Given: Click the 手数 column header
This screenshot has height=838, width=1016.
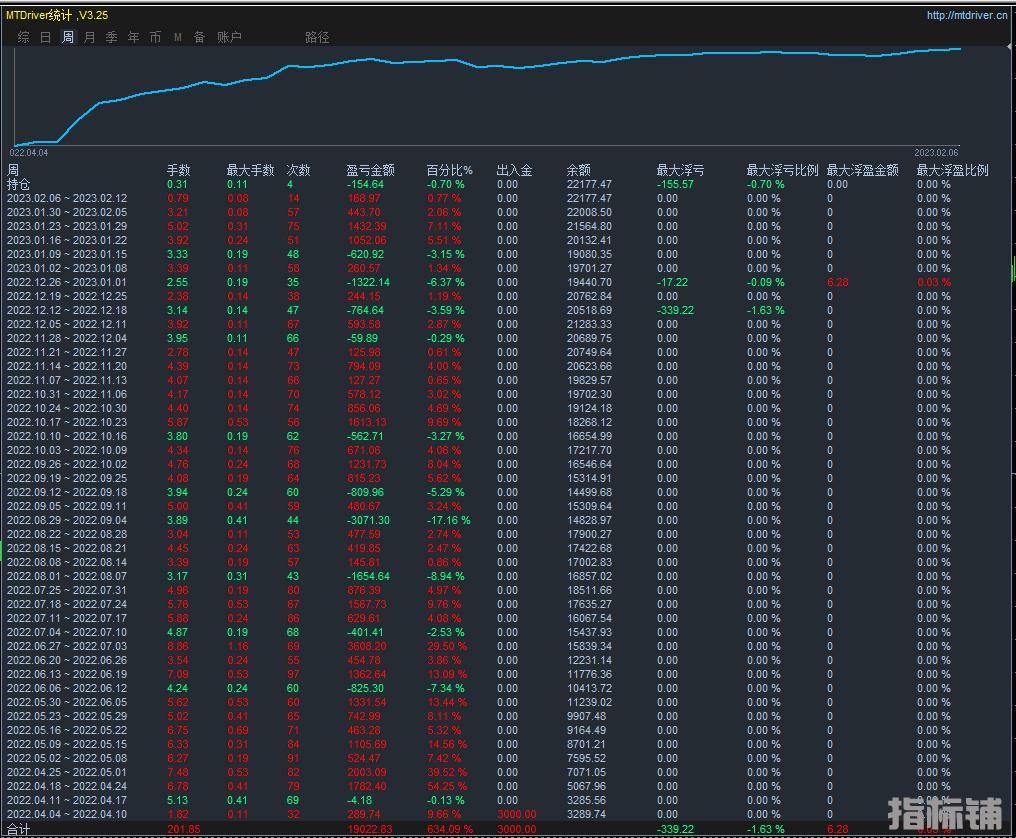Looking at the screenshot, I should (x=179, y=170).
